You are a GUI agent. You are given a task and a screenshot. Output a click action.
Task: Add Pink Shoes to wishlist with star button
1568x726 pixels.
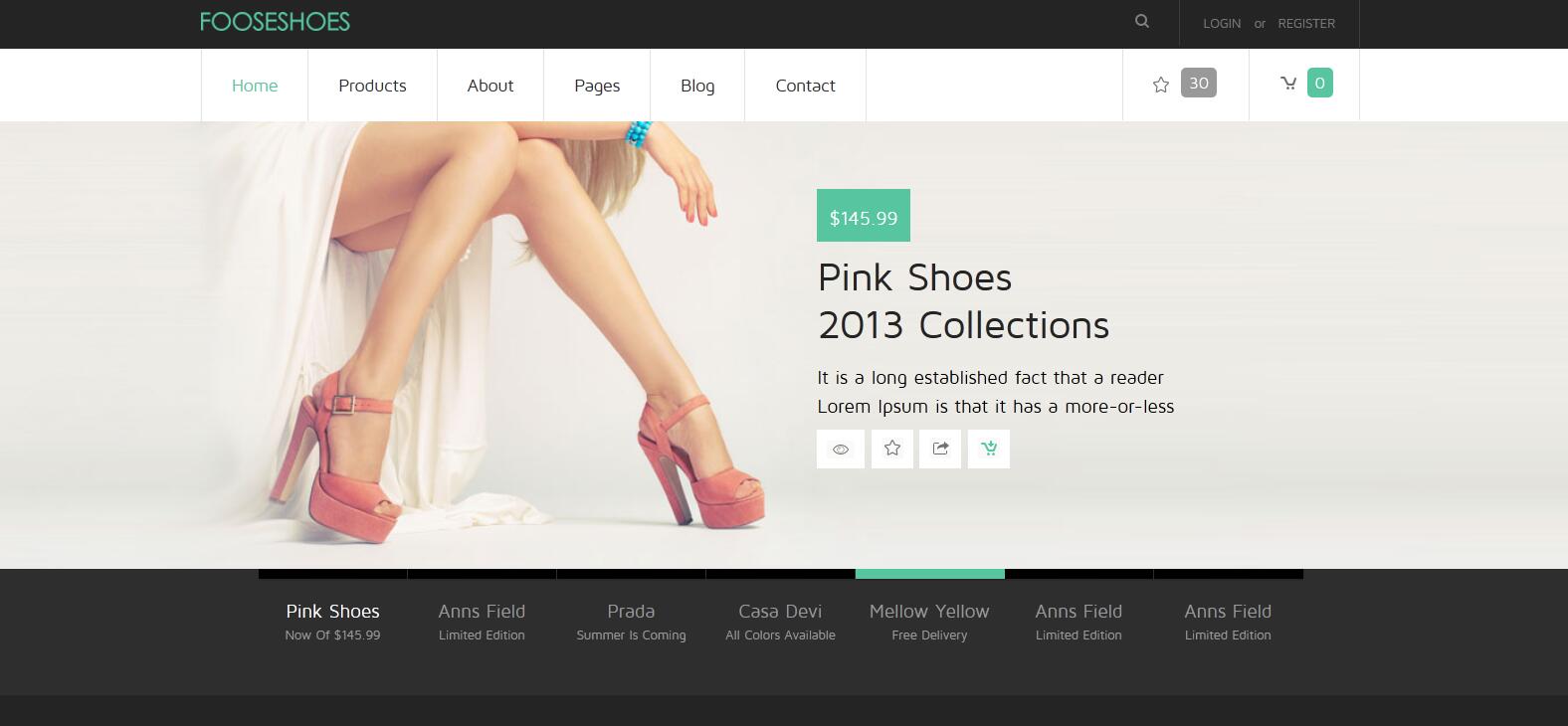click(x=892, y=449)
